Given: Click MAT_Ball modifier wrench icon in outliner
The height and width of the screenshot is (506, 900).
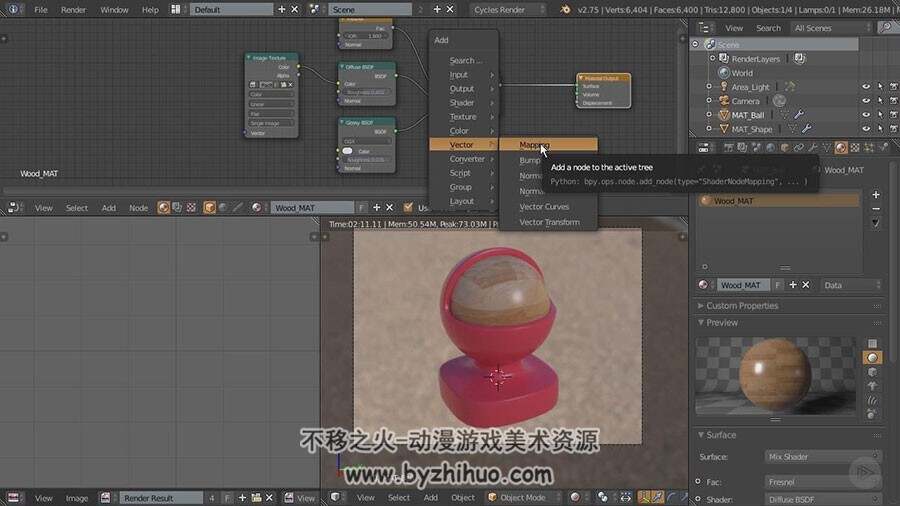Looking at the screenshot, I should pos(799,115).
